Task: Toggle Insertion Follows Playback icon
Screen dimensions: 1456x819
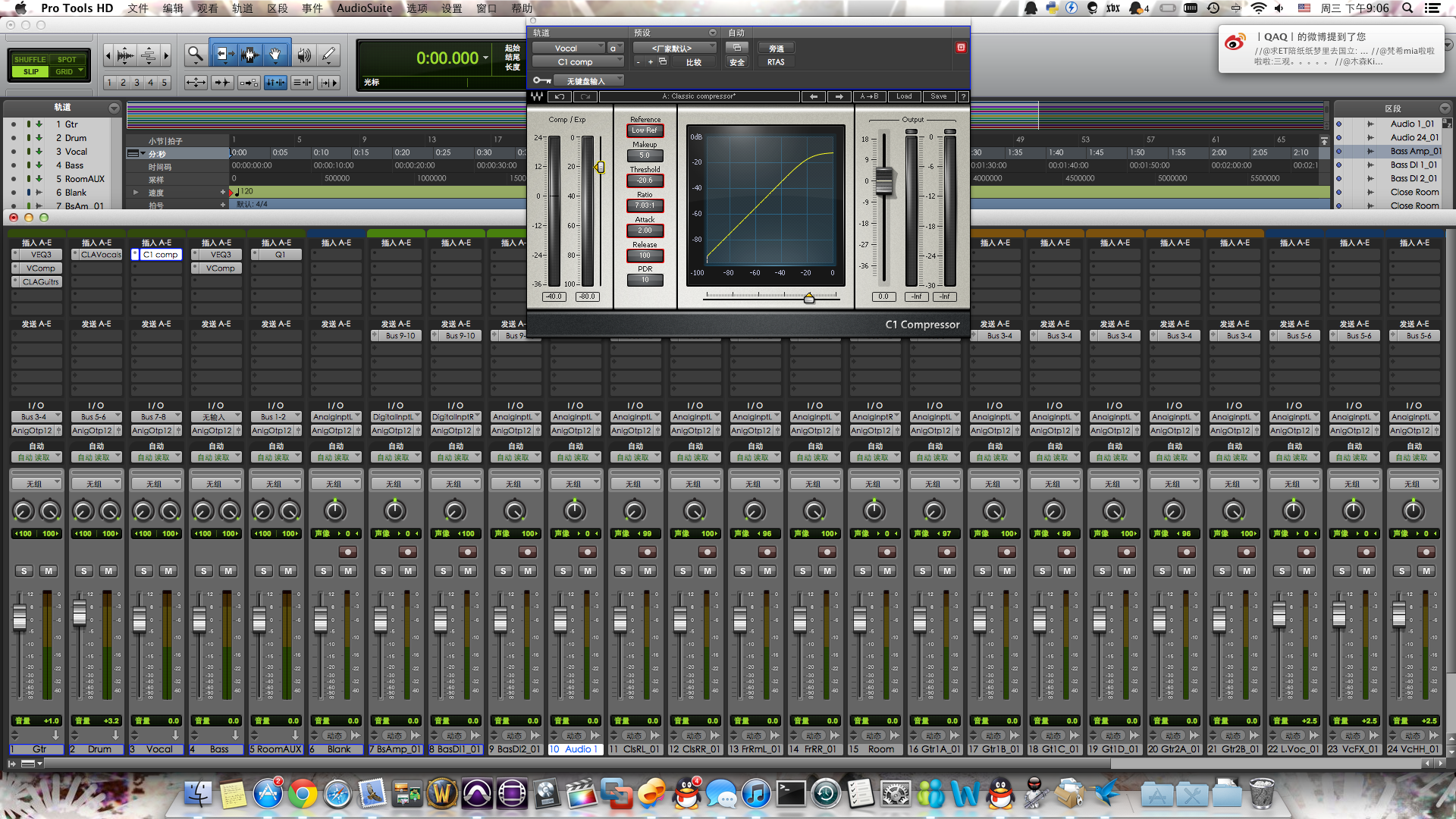Action: coord(328,82)
